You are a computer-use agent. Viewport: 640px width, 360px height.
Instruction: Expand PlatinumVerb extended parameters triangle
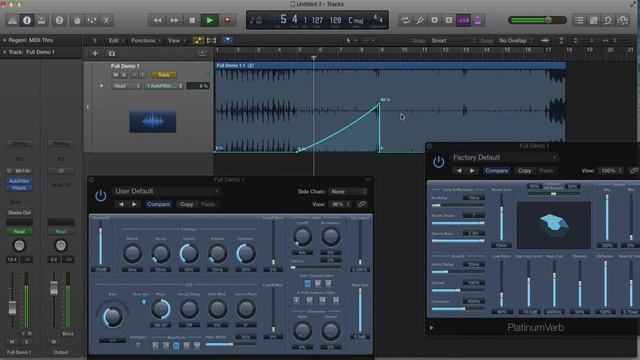[431, 328]
